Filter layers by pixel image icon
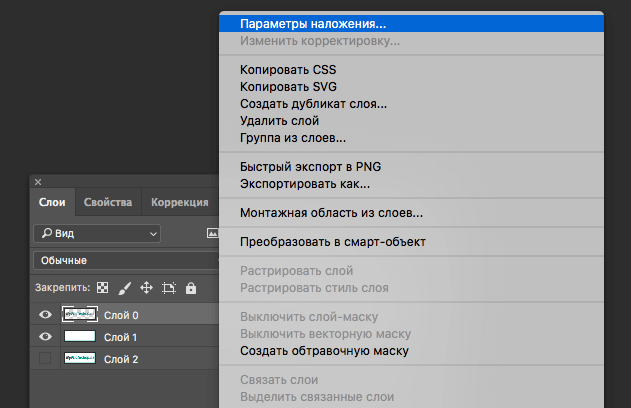Viewport: 631px width, 408px height. point(212,233)
